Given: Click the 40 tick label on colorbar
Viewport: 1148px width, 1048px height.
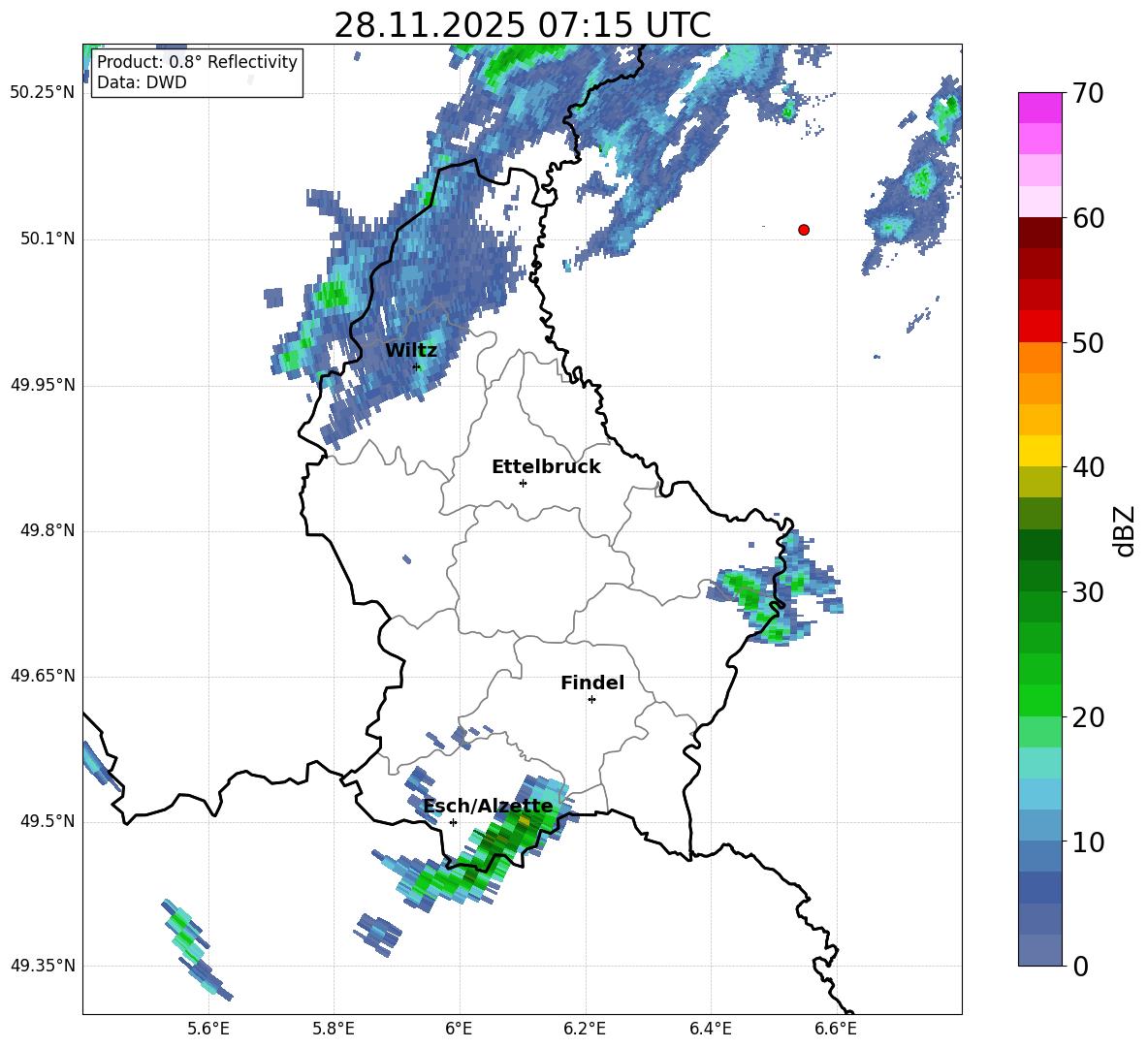Looking at the screenshot, I should [1088, 467].
